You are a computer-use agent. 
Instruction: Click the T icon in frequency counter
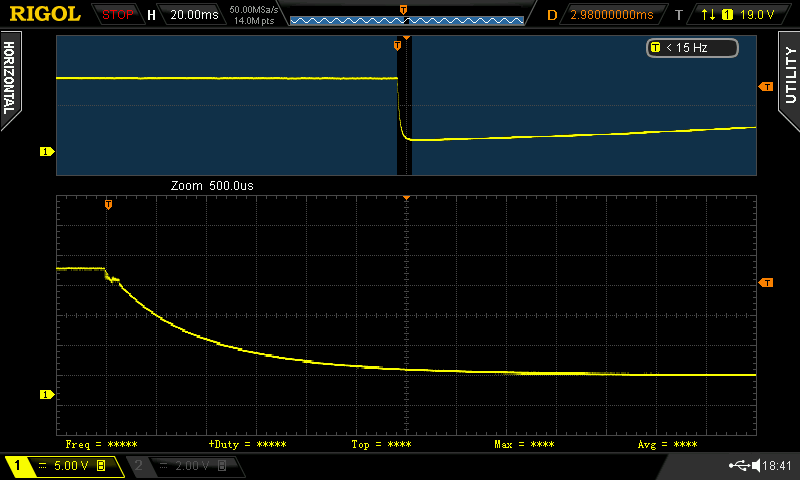656,47
